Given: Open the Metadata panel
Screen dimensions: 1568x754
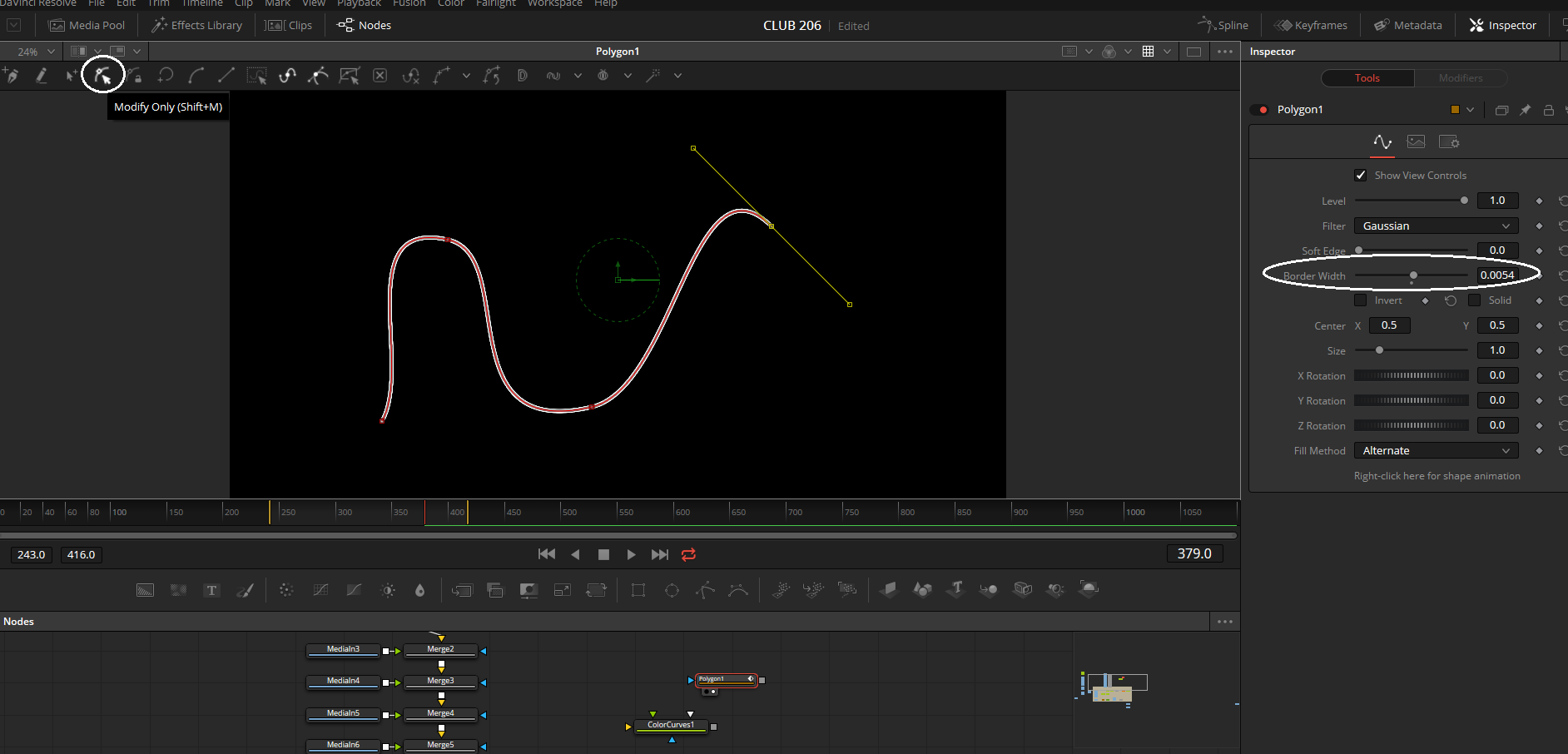Looking at the screenshot, I should tap(1408, 26).
